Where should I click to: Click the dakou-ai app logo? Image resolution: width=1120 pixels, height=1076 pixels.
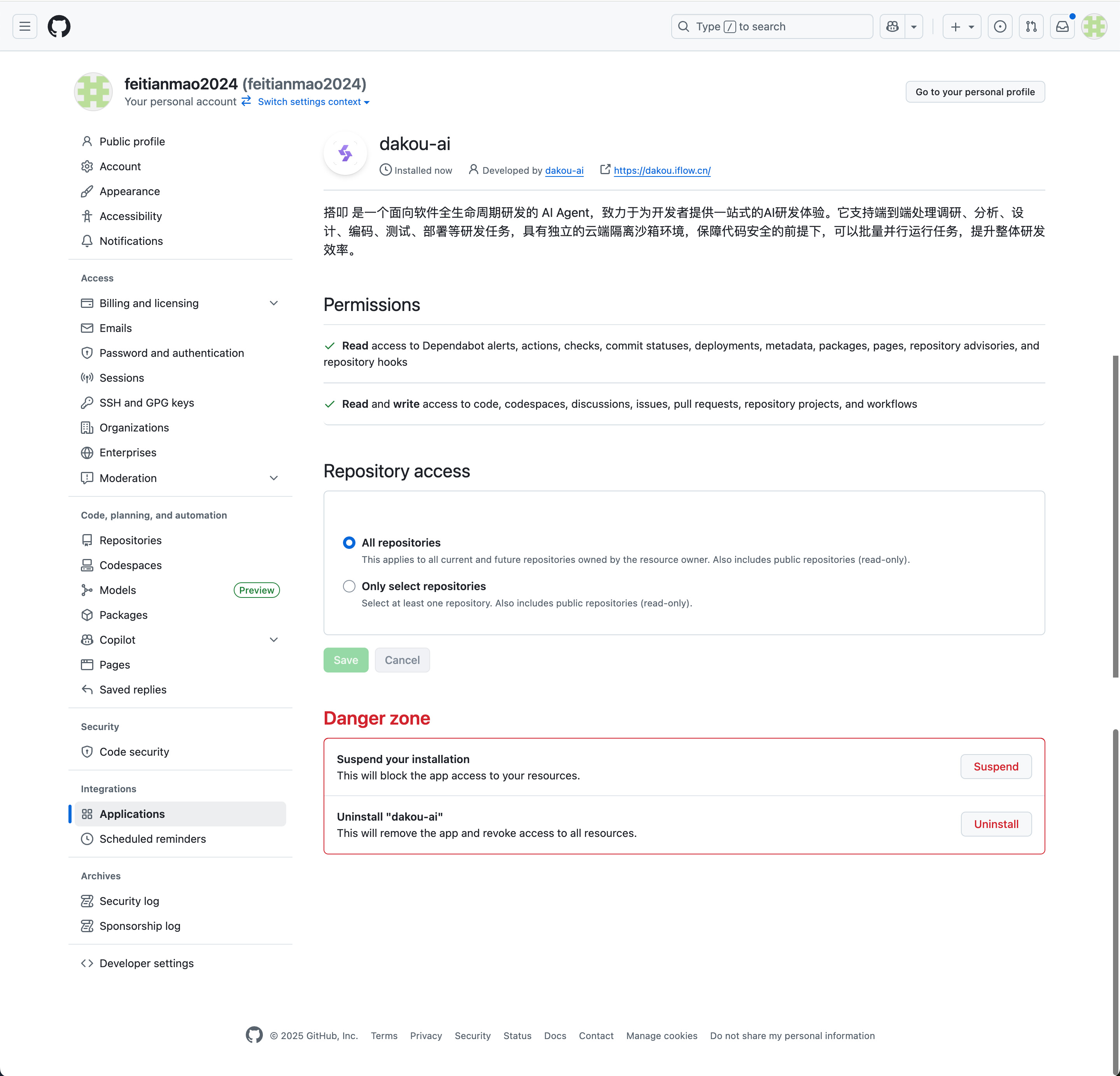[x=345, y=153]
